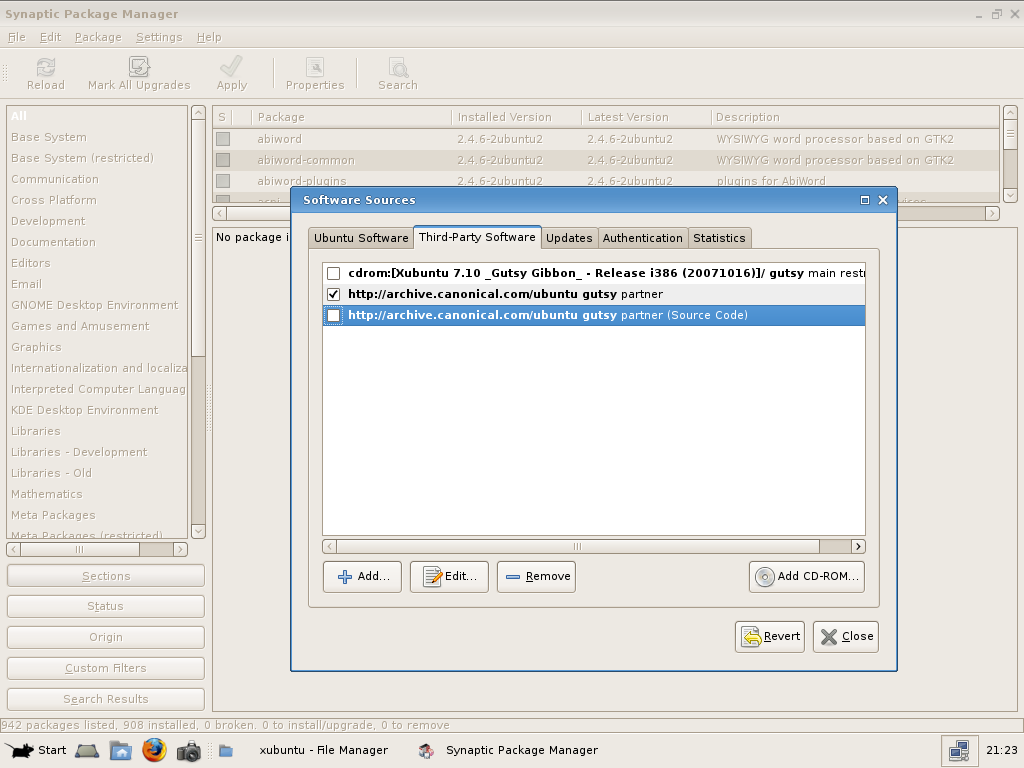Open the Package menu
The width and height of the screenshot is (1024, 768).
(x=98, y=37)
